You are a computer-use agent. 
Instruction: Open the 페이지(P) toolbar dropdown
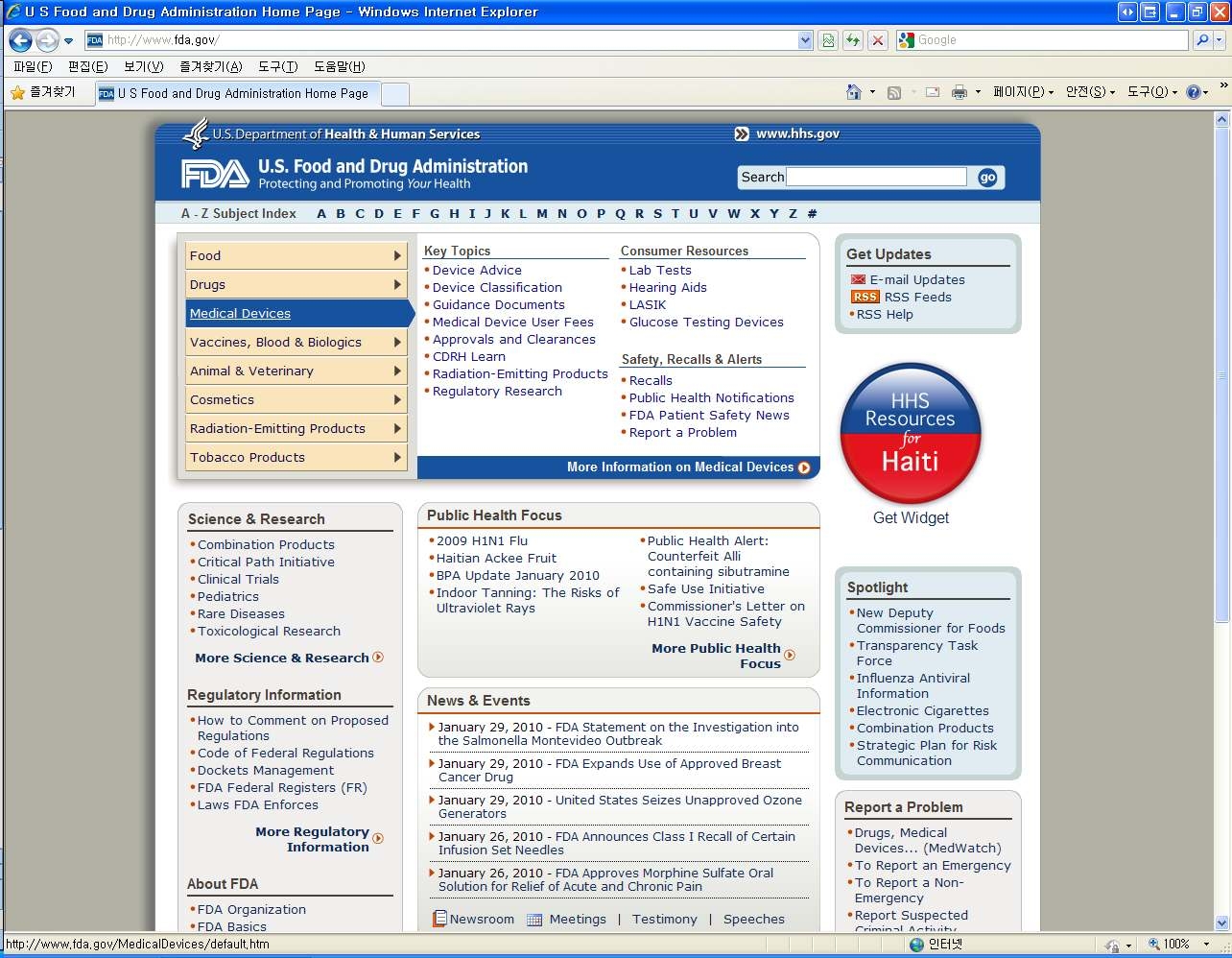click(1023, 92)
